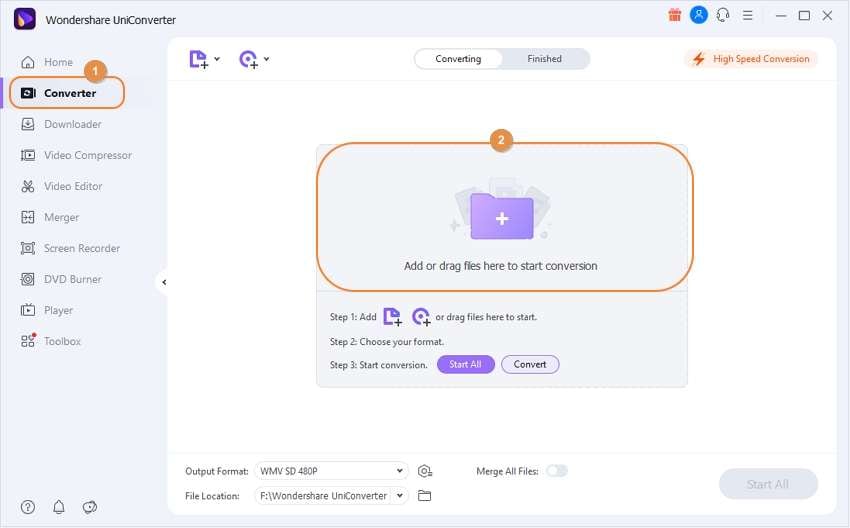Open the help question mark icon
This screenshot has width=850, height=528.
point(28,507)
